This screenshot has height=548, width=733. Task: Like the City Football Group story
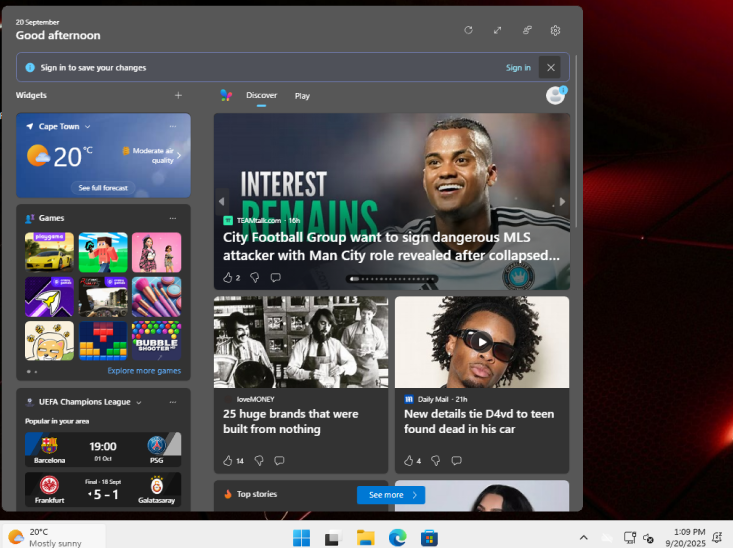point(228,278)
